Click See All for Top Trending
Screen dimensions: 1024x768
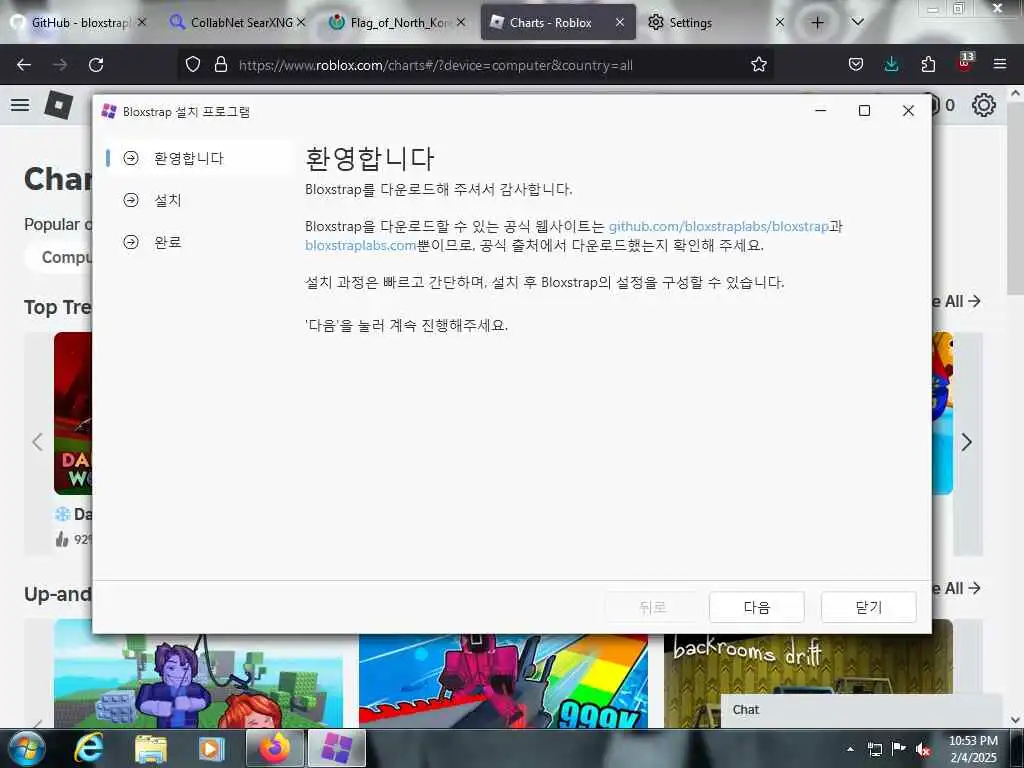[x=957, y=301]
